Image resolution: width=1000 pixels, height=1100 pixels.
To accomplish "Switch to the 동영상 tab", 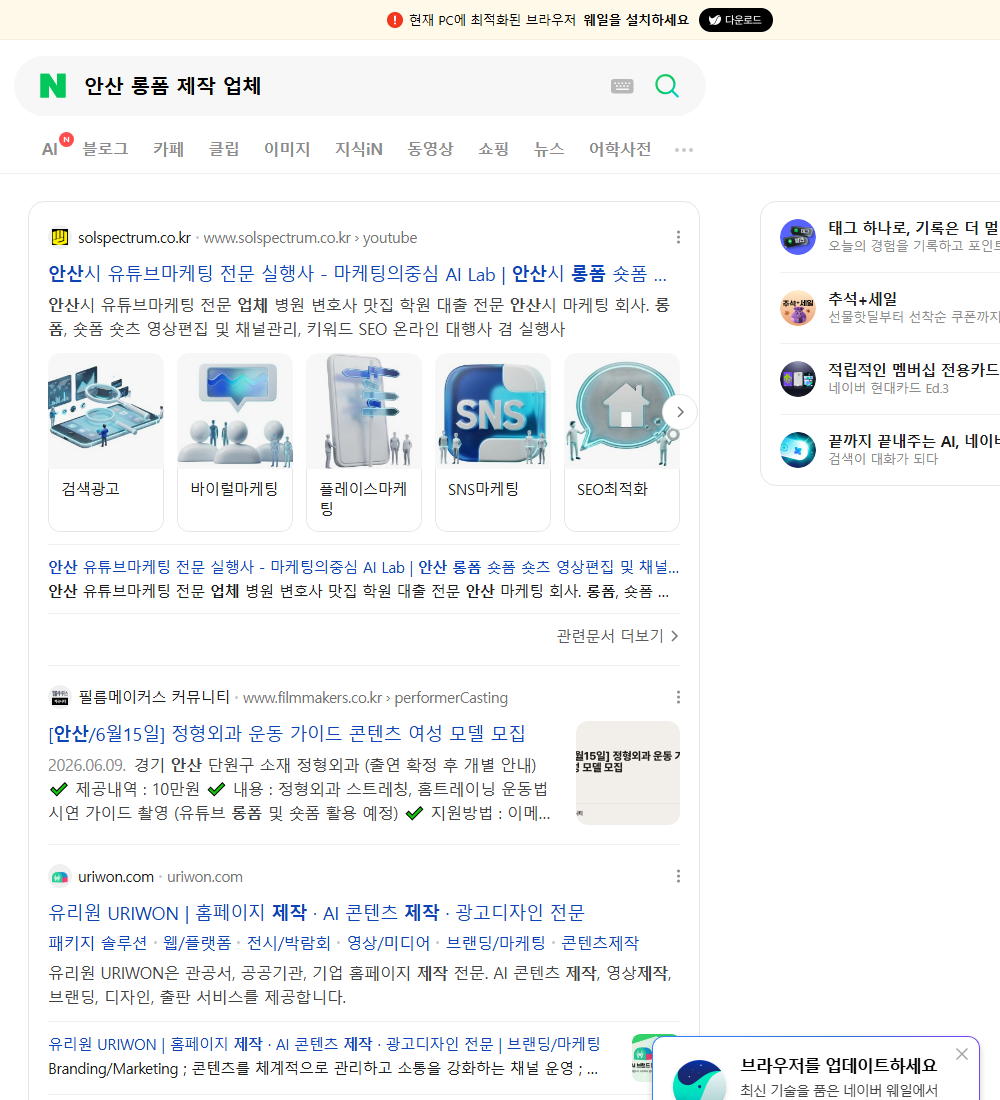I will coord(430,149).
